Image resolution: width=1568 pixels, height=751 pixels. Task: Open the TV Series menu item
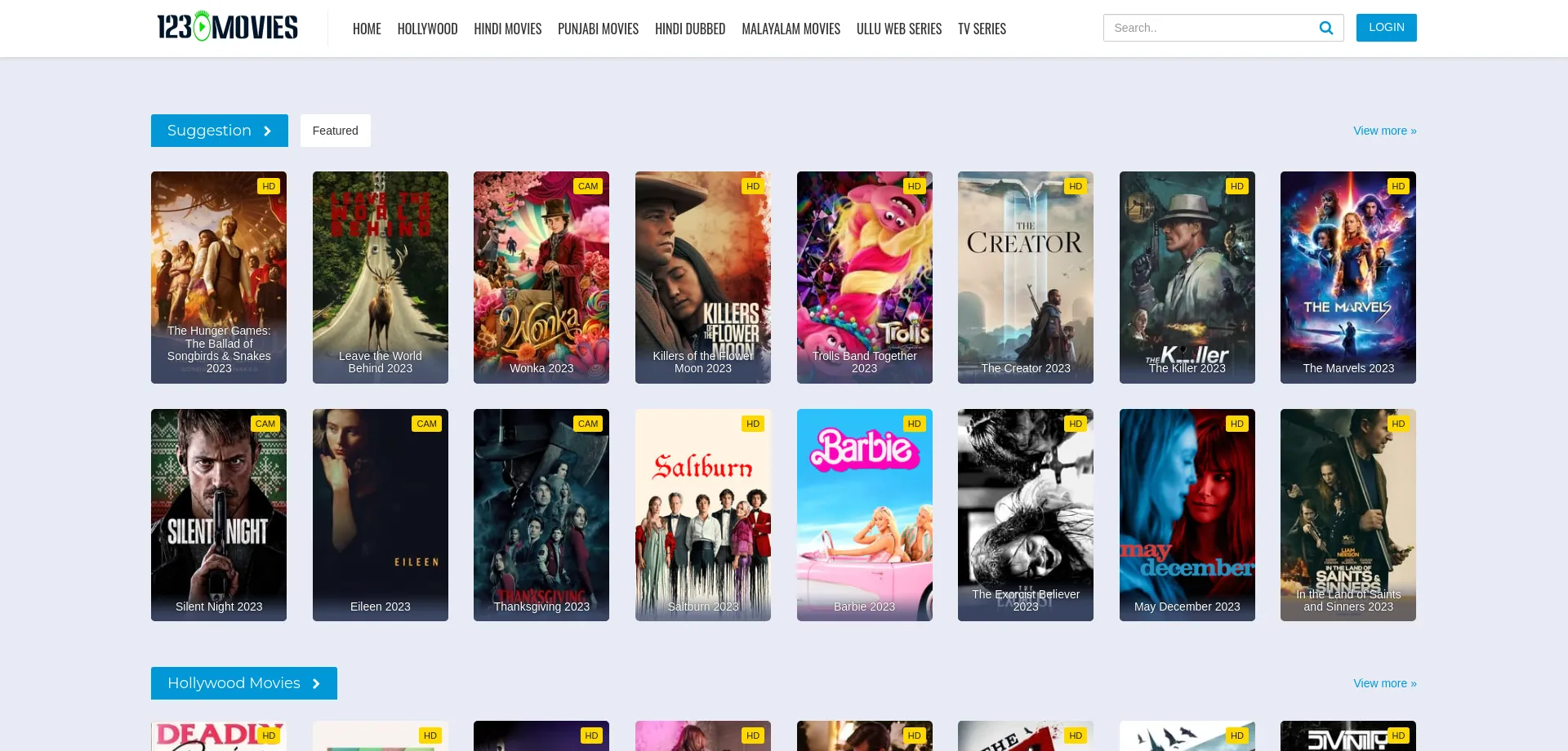[982, 29]
